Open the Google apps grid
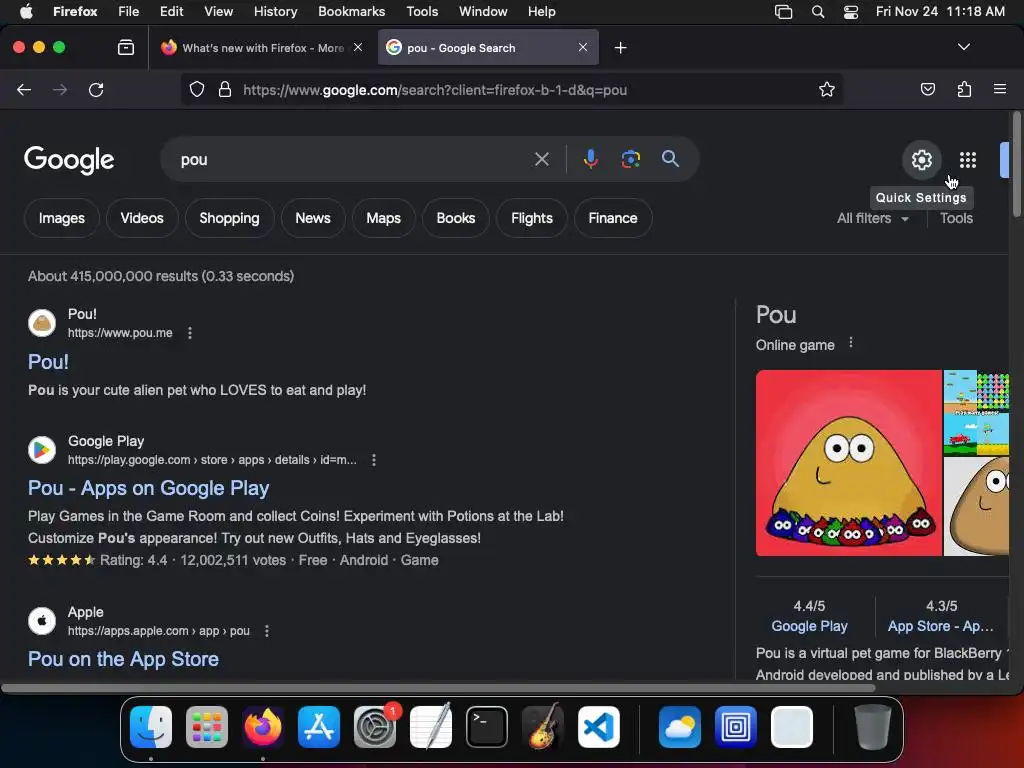 click(968, 159)
